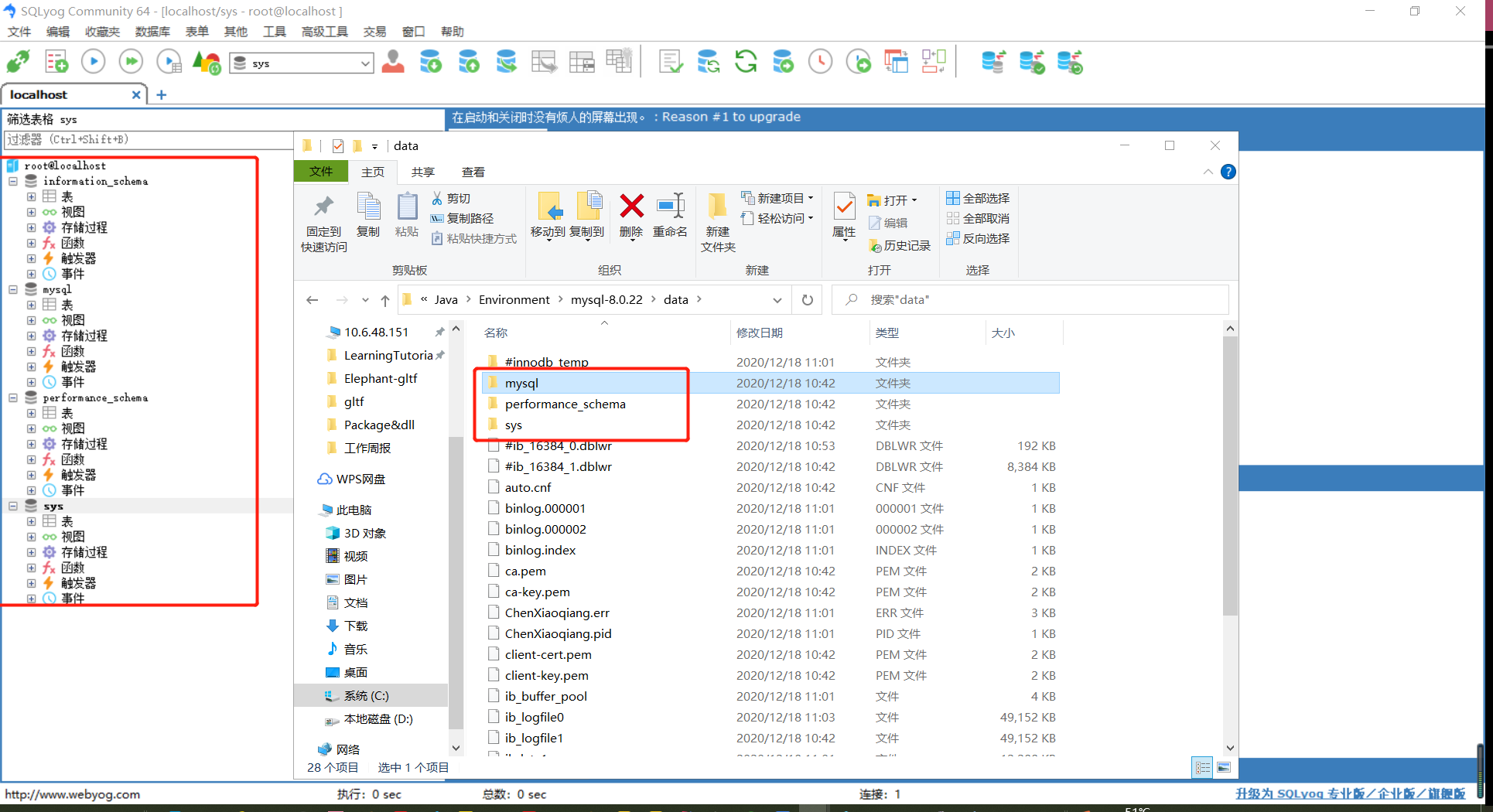Refresh the object browser (green circular arrows icon)
The width and height of the screenshot is (1493, 812).
746,61
